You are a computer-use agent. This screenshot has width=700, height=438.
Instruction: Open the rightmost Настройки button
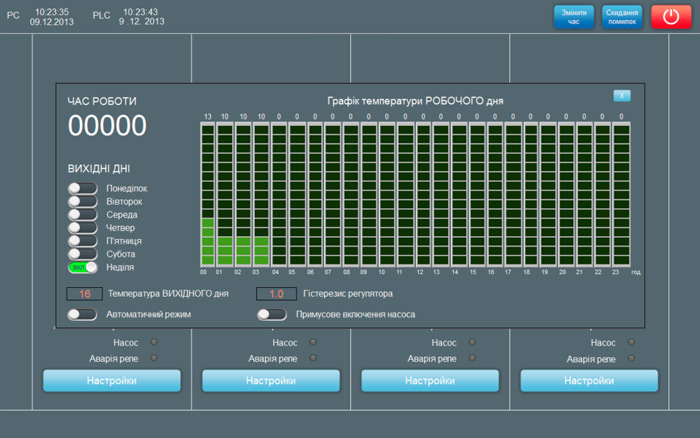(x=589, y=381)
